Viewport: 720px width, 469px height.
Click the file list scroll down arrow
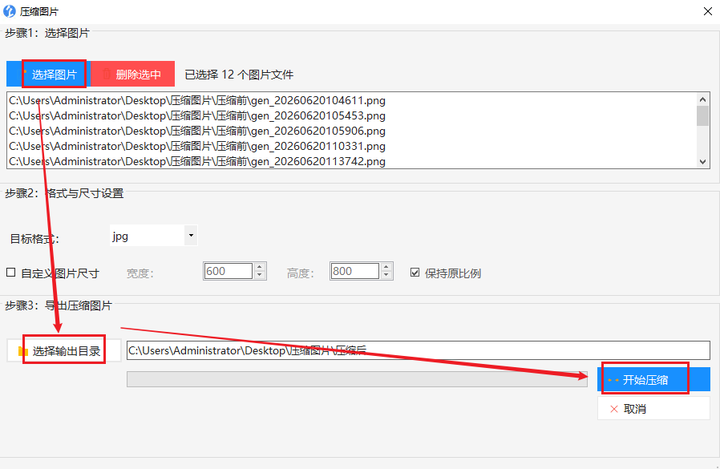(x=703, y=161)
